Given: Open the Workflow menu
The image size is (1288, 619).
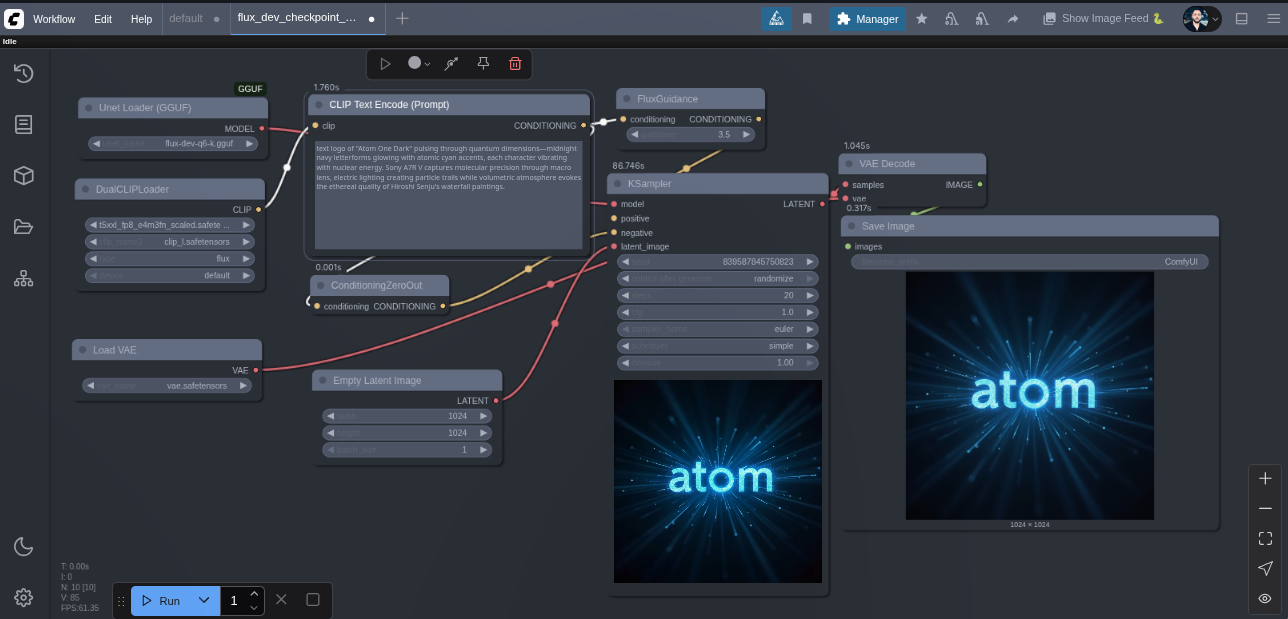Looking at the screenshot, I should tap(54, 19).
